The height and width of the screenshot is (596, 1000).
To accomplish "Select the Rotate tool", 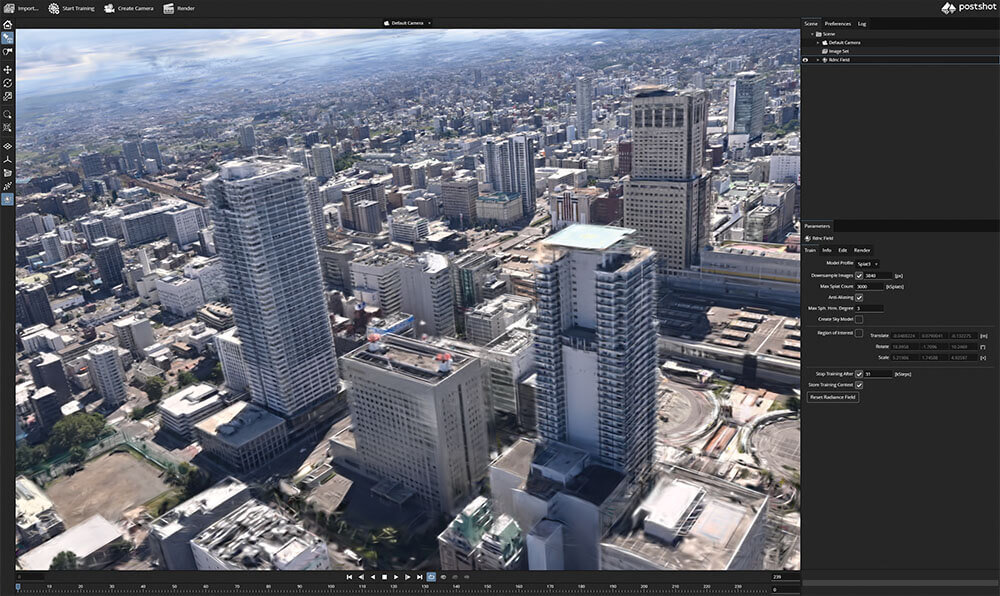I will [7, 83].
